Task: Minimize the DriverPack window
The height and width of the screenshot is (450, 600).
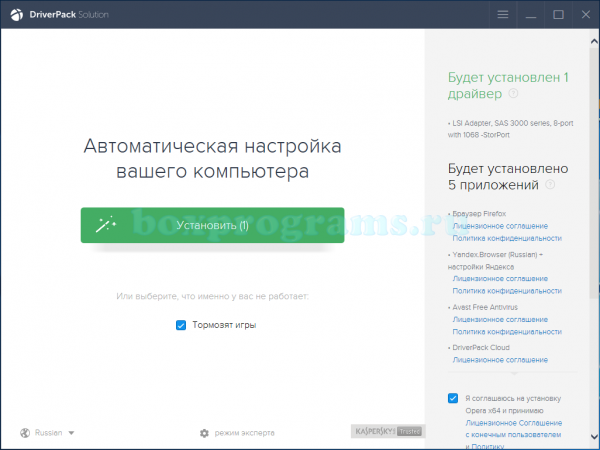Action: coord(531,15)
